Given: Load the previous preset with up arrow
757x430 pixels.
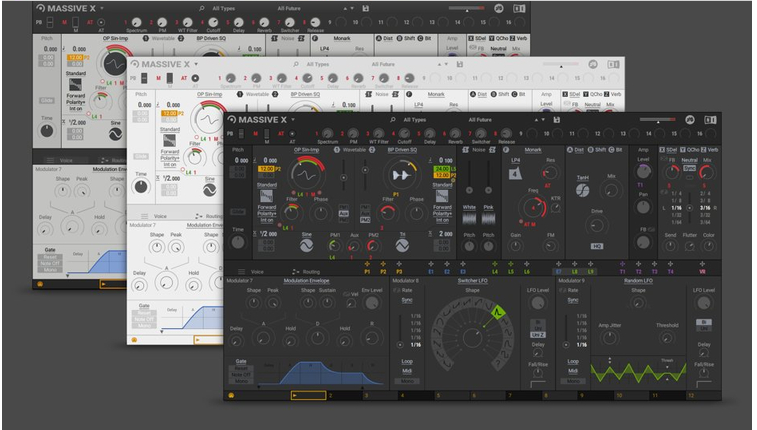Looking at the screenshot, I should coord(535,120).
